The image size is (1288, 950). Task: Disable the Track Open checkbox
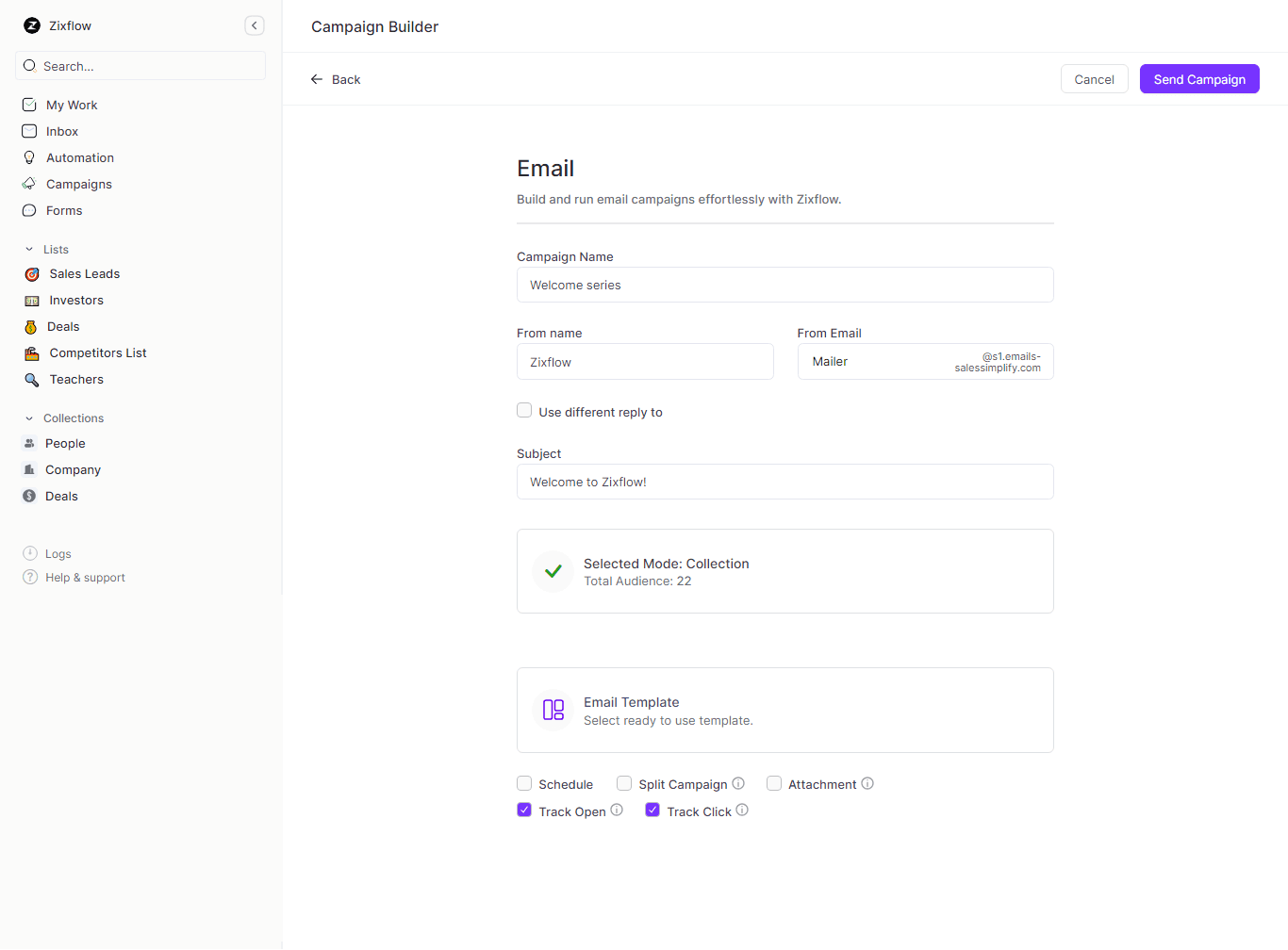[524, 810]
